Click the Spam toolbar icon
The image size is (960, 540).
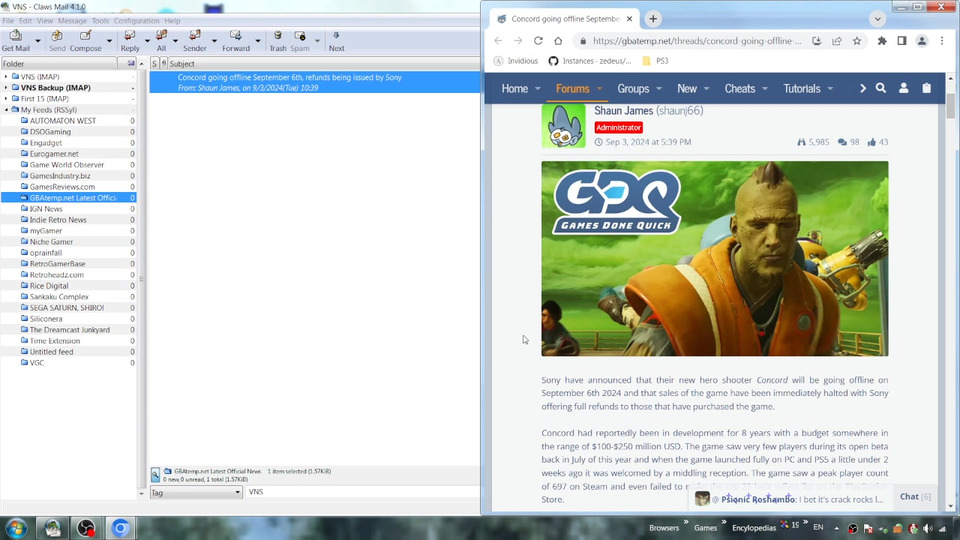tap(299, 41)
